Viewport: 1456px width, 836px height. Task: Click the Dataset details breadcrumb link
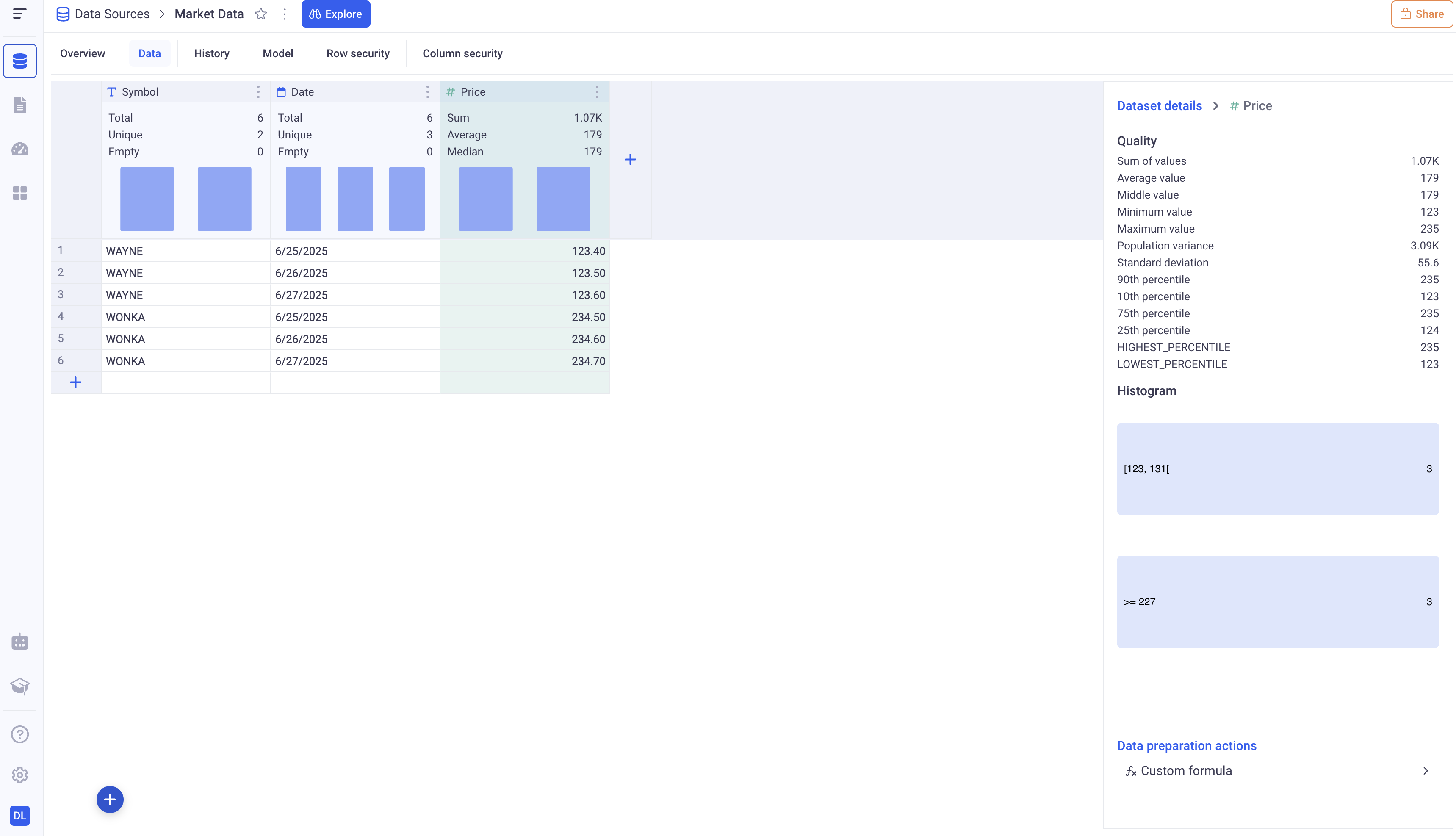[1159, 105]
